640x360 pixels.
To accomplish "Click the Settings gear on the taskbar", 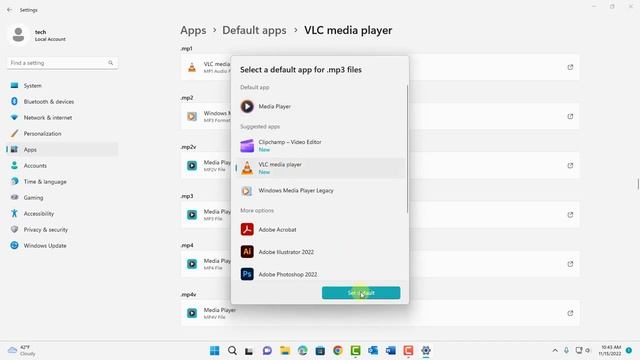I will (426, 351).
